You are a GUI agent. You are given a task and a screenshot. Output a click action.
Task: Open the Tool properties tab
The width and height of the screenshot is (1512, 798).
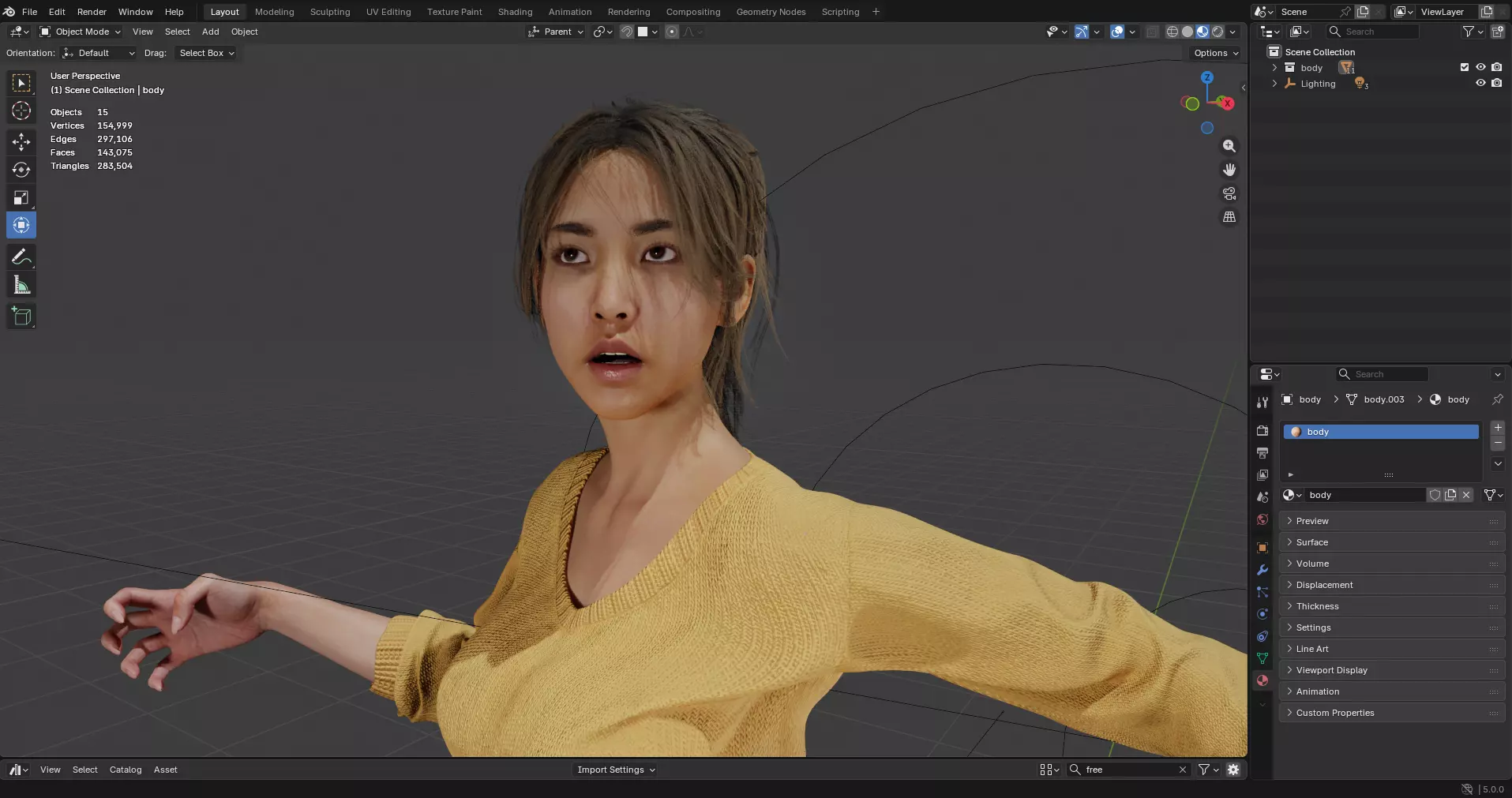1263,403
